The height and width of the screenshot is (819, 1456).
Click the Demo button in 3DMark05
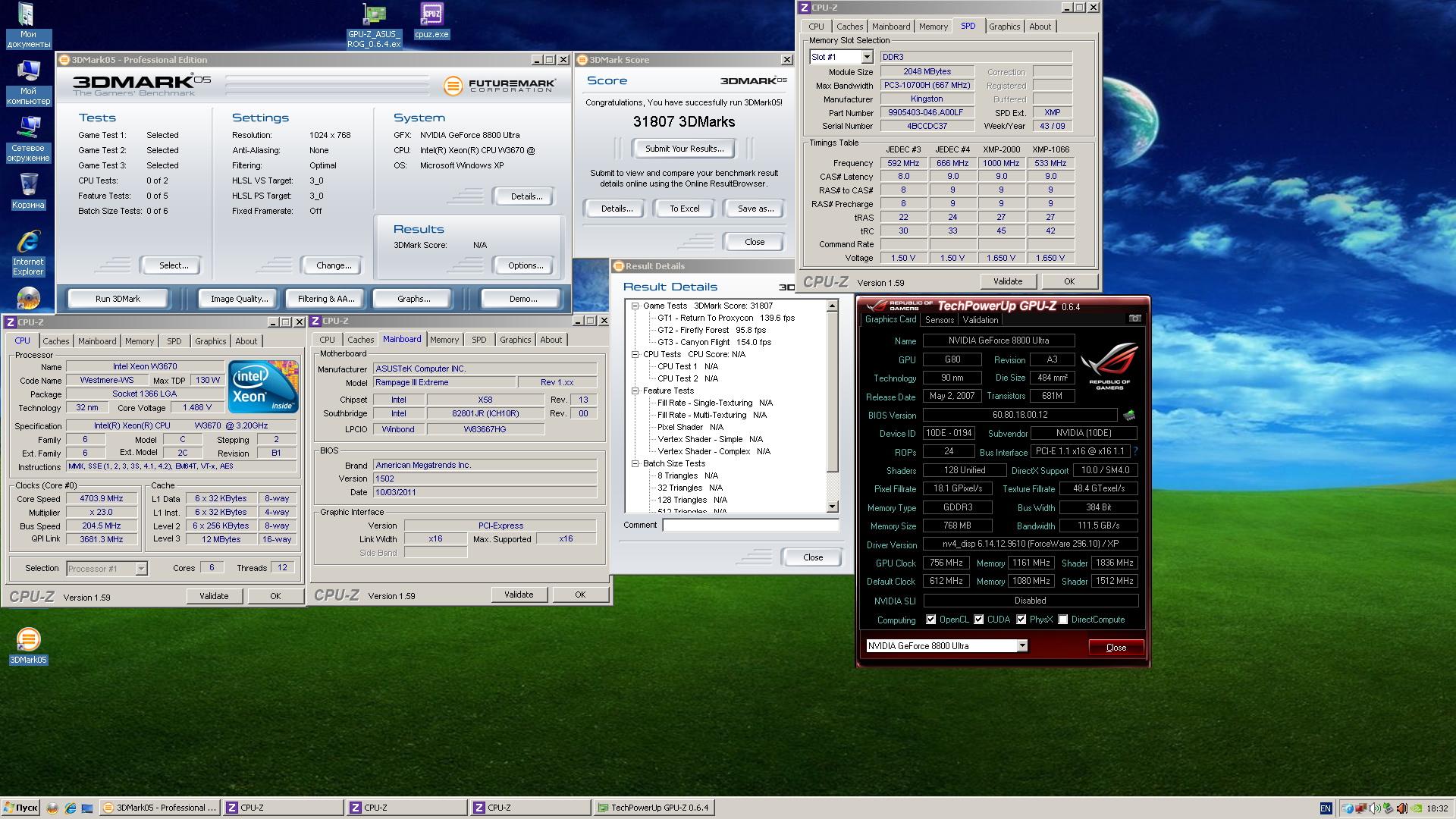pyautogui.click(x=523, y=299)
